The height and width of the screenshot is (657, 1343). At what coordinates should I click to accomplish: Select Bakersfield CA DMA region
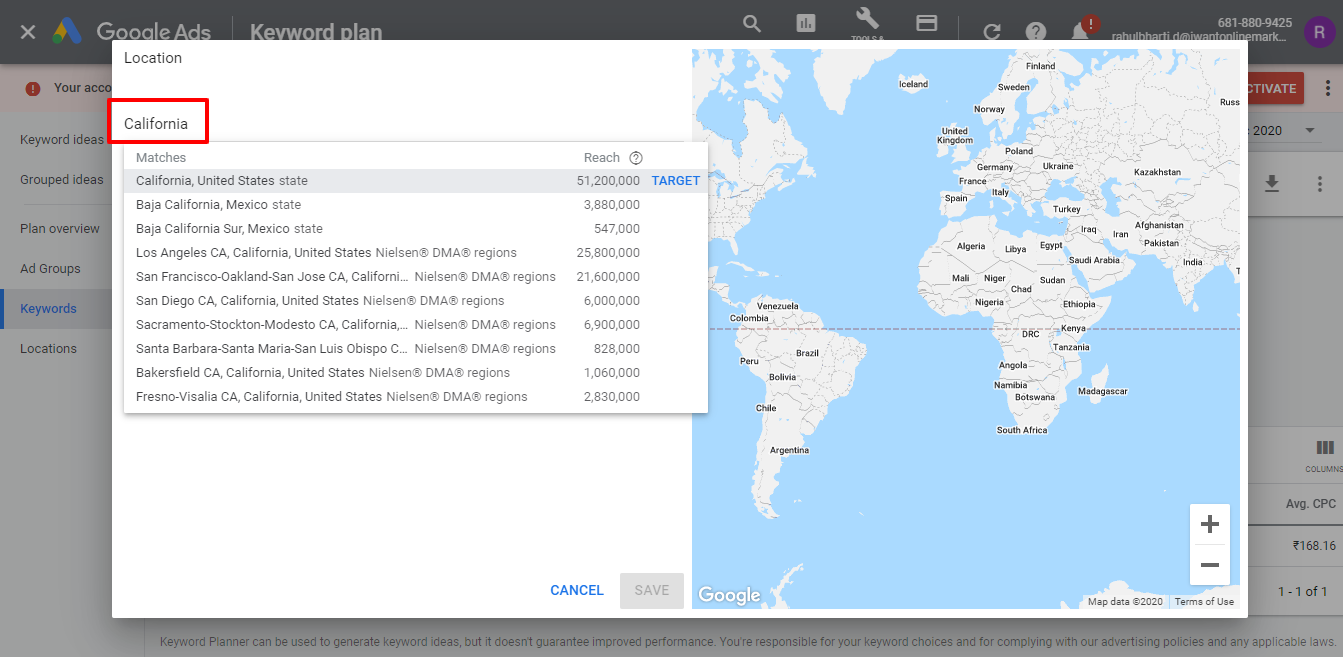[x=416, y=373]
